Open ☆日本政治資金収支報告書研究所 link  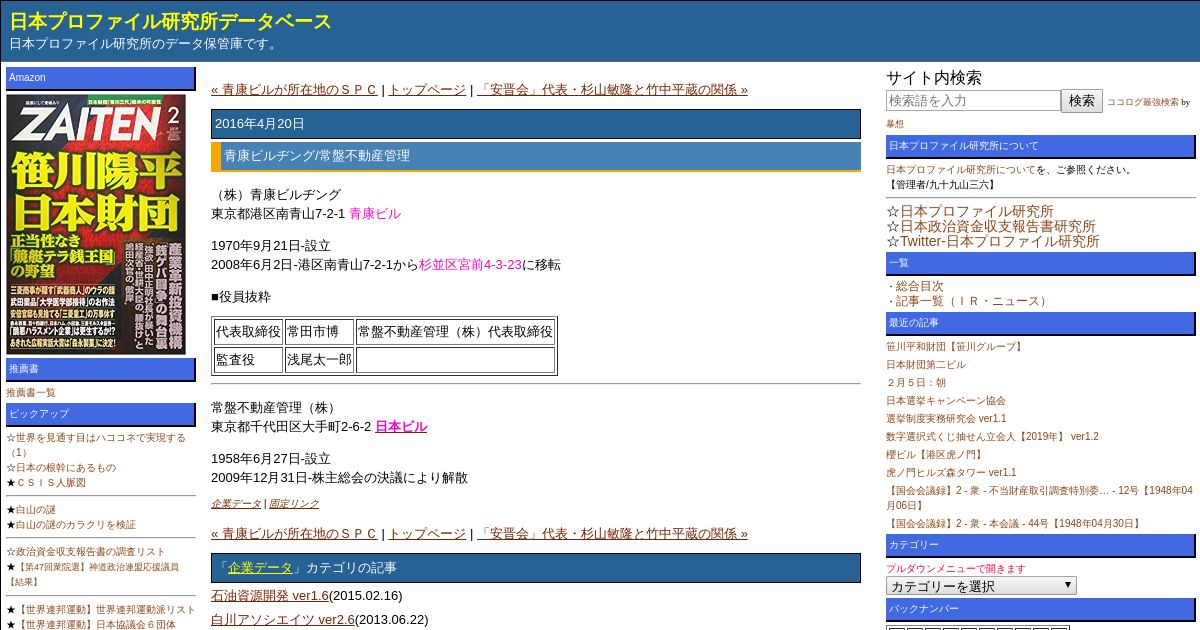(x=998, y=226)
